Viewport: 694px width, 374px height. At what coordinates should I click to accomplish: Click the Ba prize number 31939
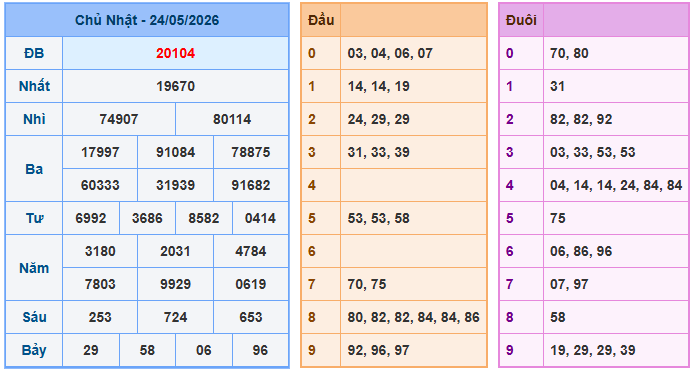tap(176, 185)
